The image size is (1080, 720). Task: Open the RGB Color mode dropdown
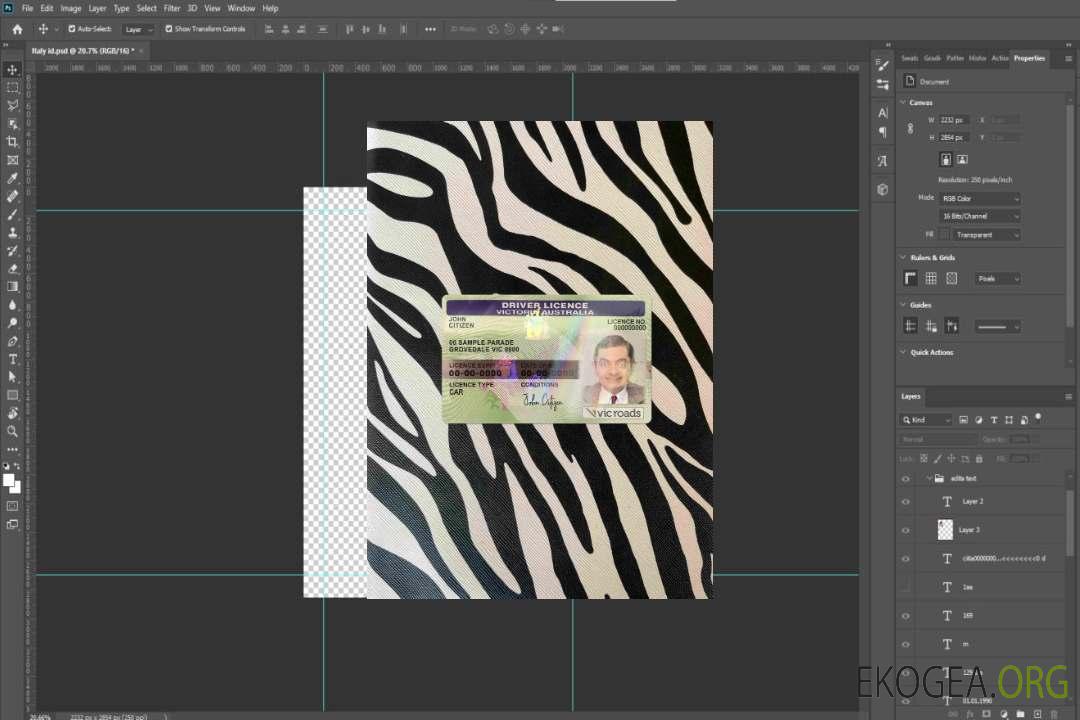(980, 199)
